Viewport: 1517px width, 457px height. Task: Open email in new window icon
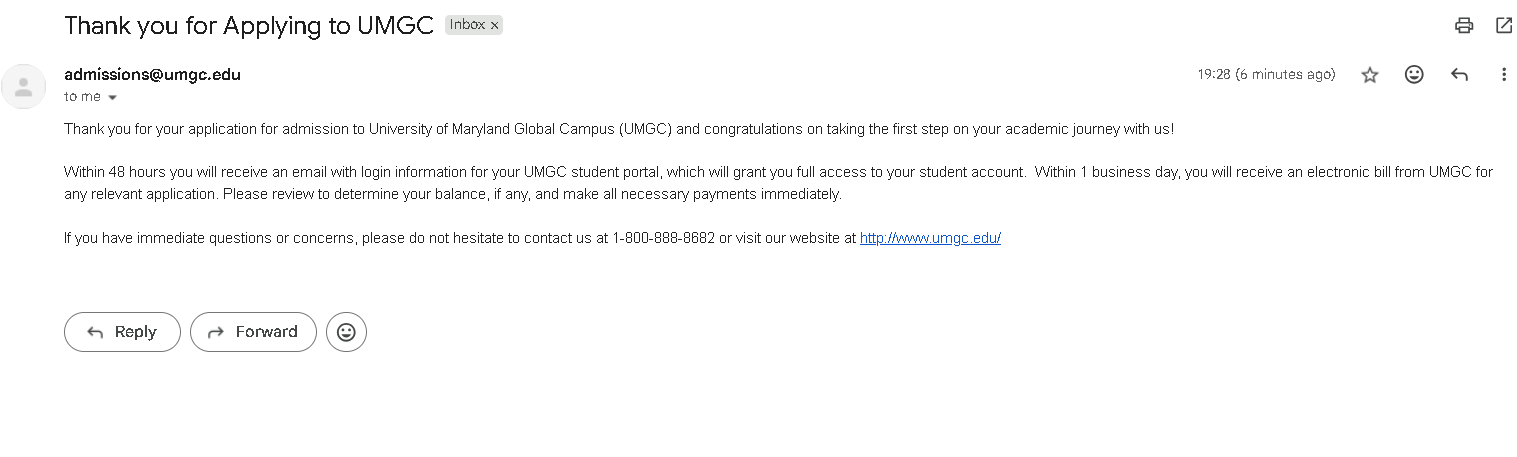[x=1503, y=26]
